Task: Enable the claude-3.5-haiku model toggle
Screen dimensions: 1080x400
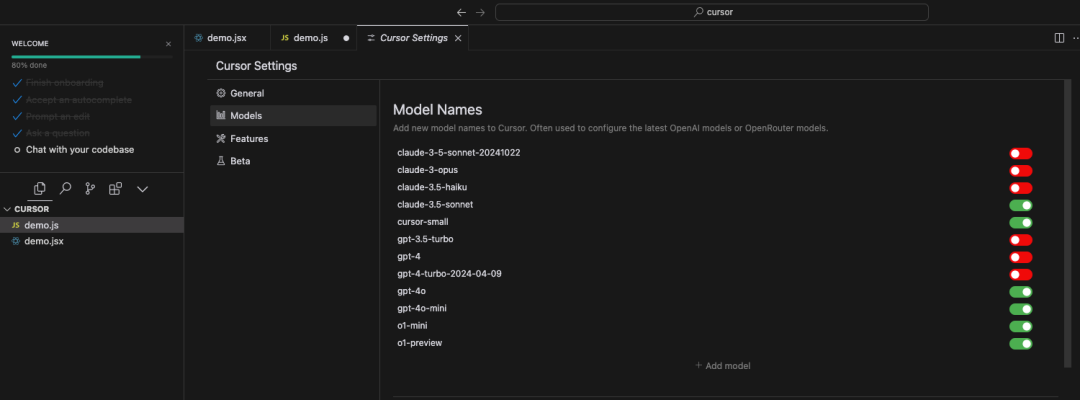Action: pyautogui.click(x=1021, y=187)
